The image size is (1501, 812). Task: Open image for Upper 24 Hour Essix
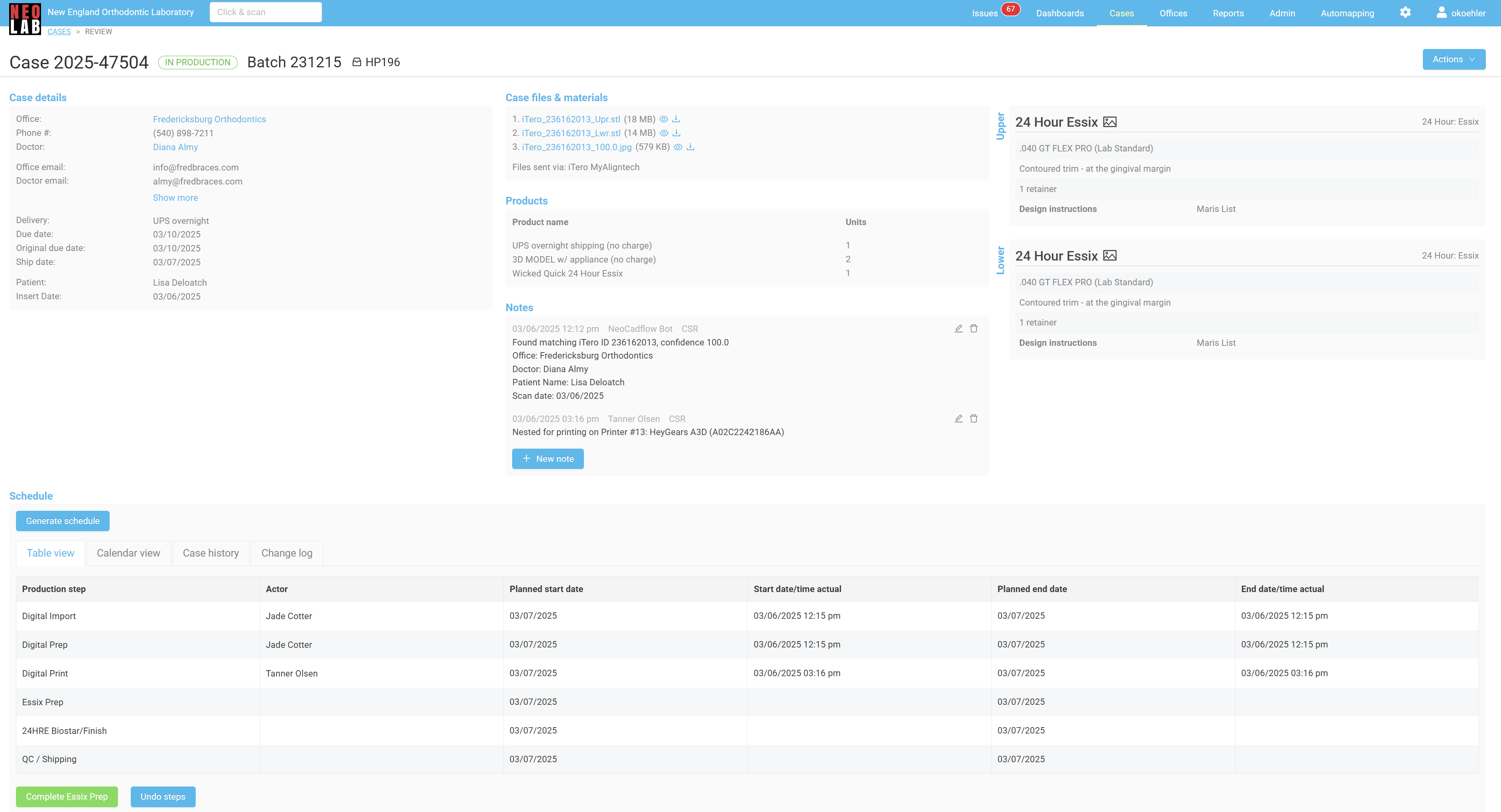click(1110, 122)
